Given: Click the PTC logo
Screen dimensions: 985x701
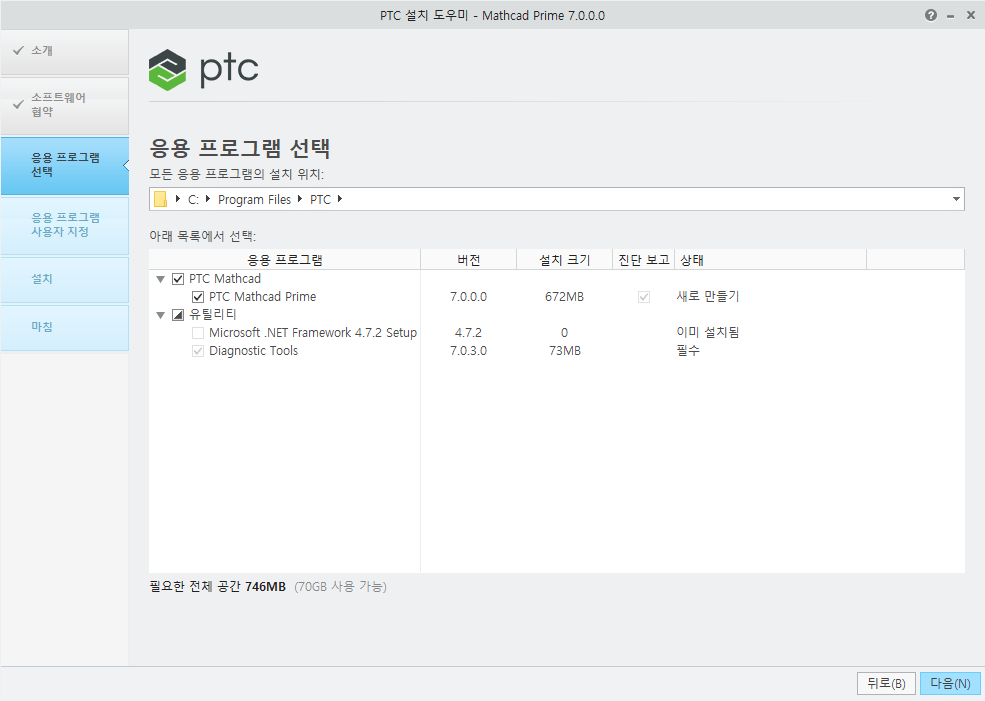Looking at the screenshot, I should click(x=204, y=70).
